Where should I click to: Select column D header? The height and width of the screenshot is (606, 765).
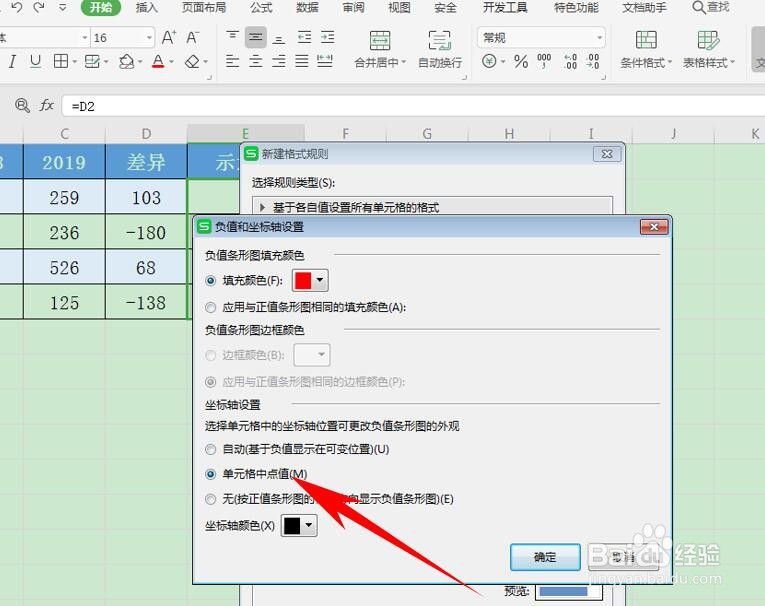(x=146, y=134)
